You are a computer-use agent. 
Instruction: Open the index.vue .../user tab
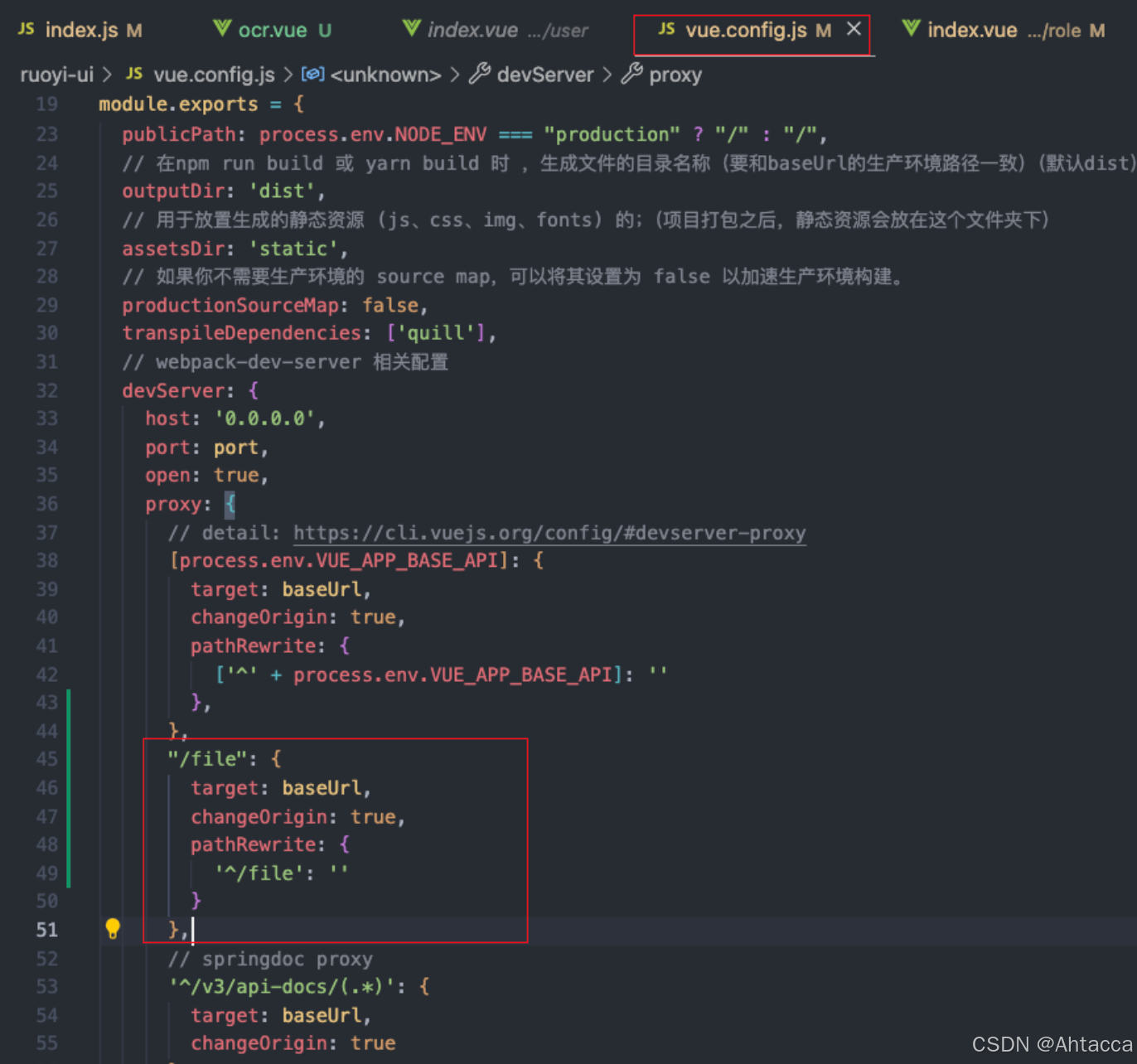pos(496,31)
